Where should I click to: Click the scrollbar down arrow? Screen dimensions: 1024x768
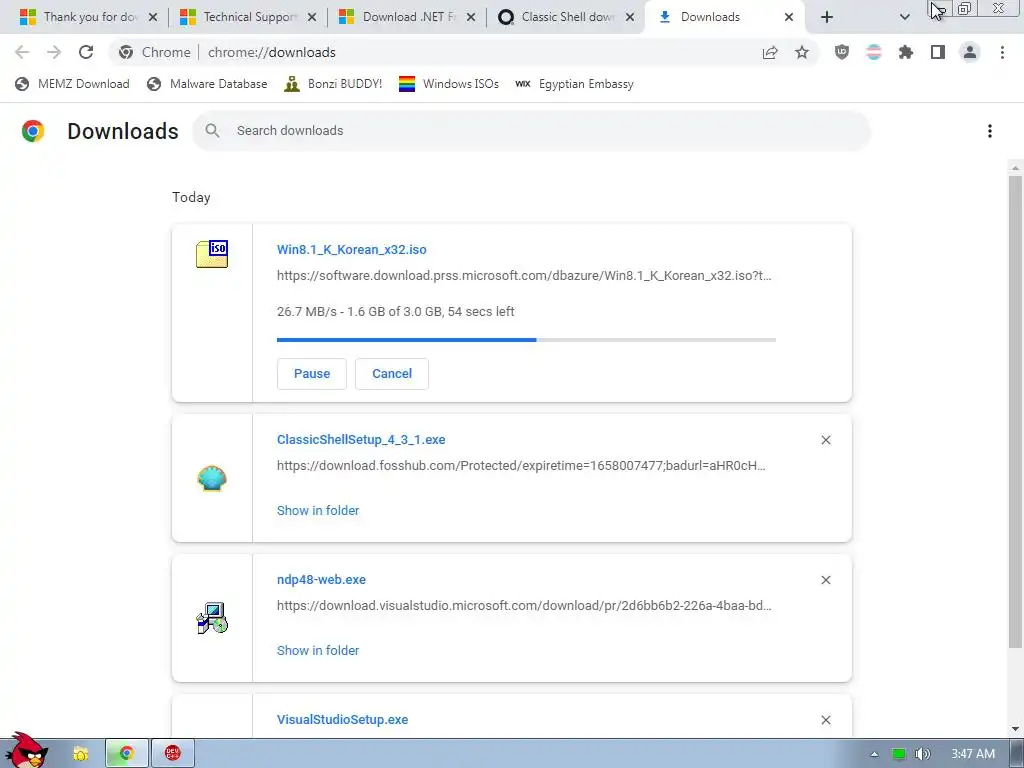click(x=1015, y=729)
